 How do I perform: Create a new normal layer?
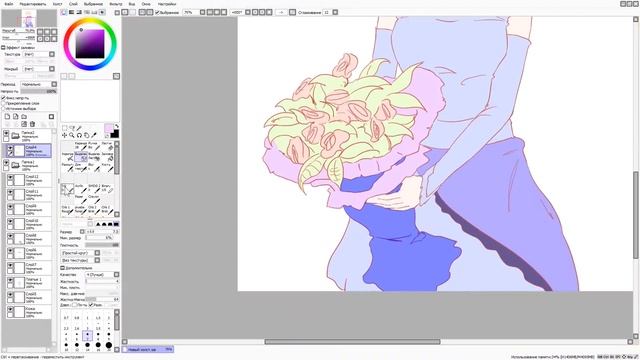click(7, 117)
